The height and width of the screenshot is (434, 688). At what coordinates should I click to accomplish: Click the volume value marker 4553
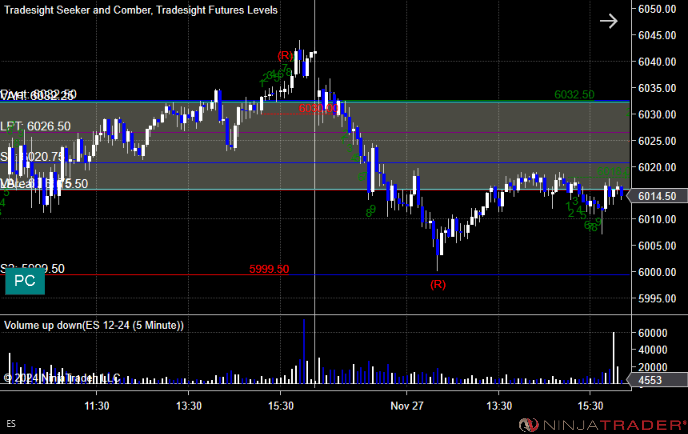click(657, 380)
